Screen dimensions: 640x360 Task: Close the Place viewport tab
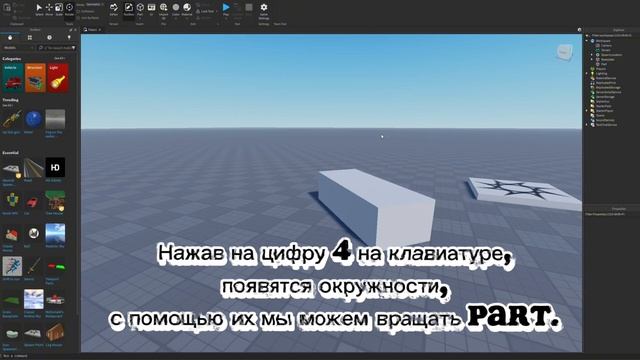100,30
